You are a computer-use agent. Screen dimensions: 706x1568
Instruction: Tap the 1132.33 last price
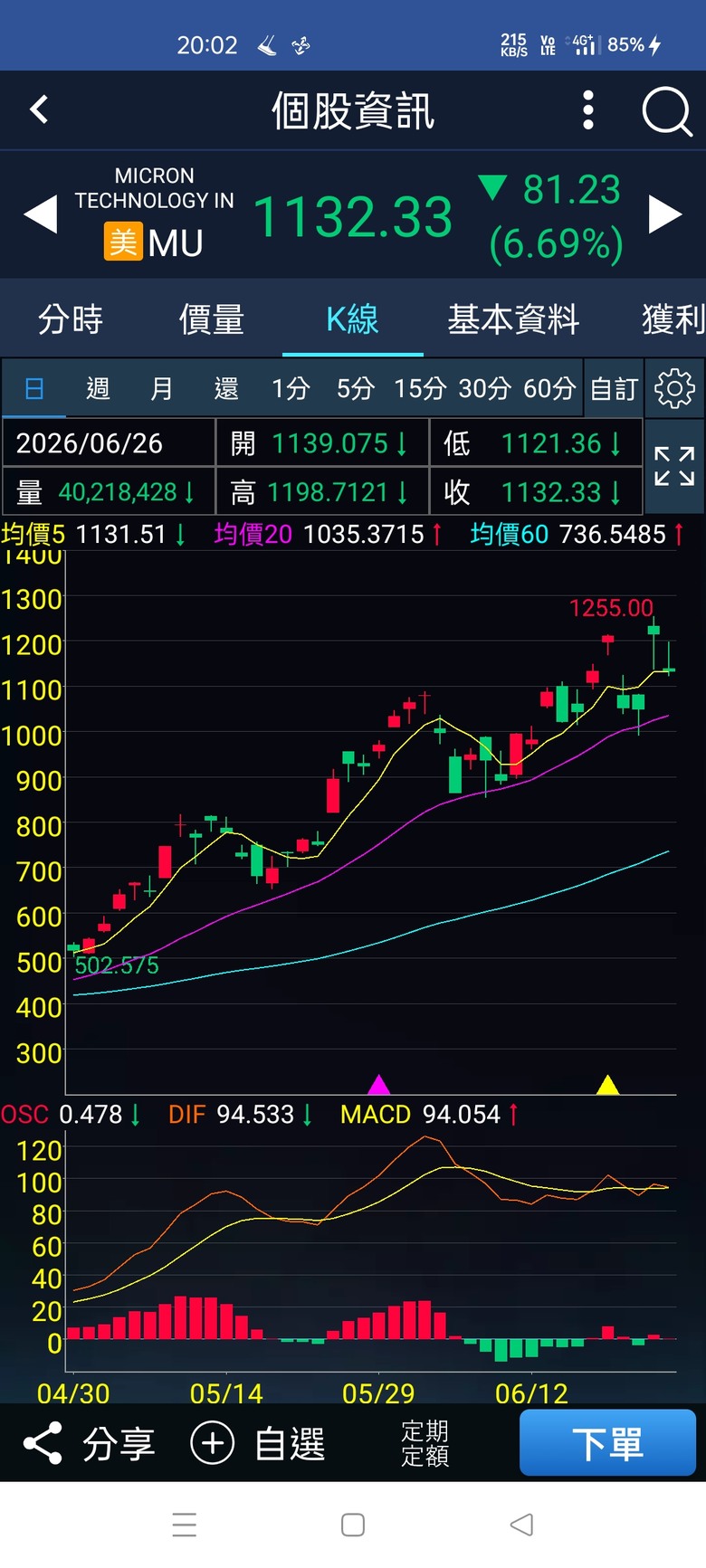[352, 217]
